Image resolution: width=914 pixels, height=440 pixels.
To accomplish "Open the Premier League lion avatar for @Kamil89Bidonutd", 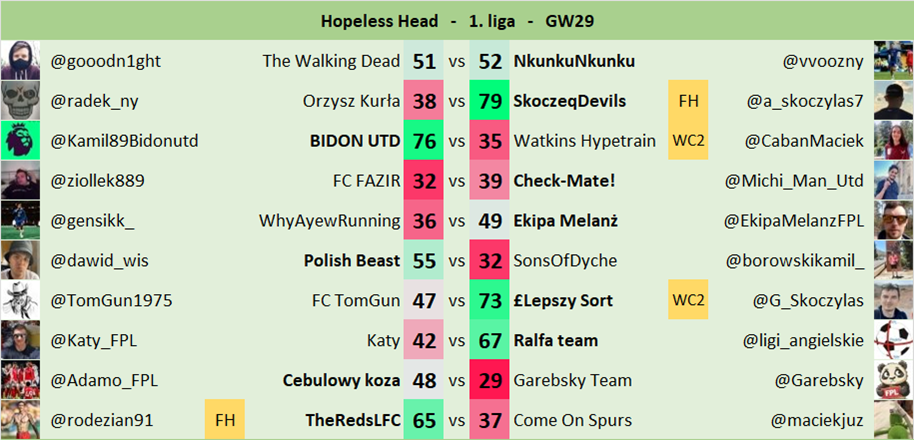I will click(x=20, y=141).
